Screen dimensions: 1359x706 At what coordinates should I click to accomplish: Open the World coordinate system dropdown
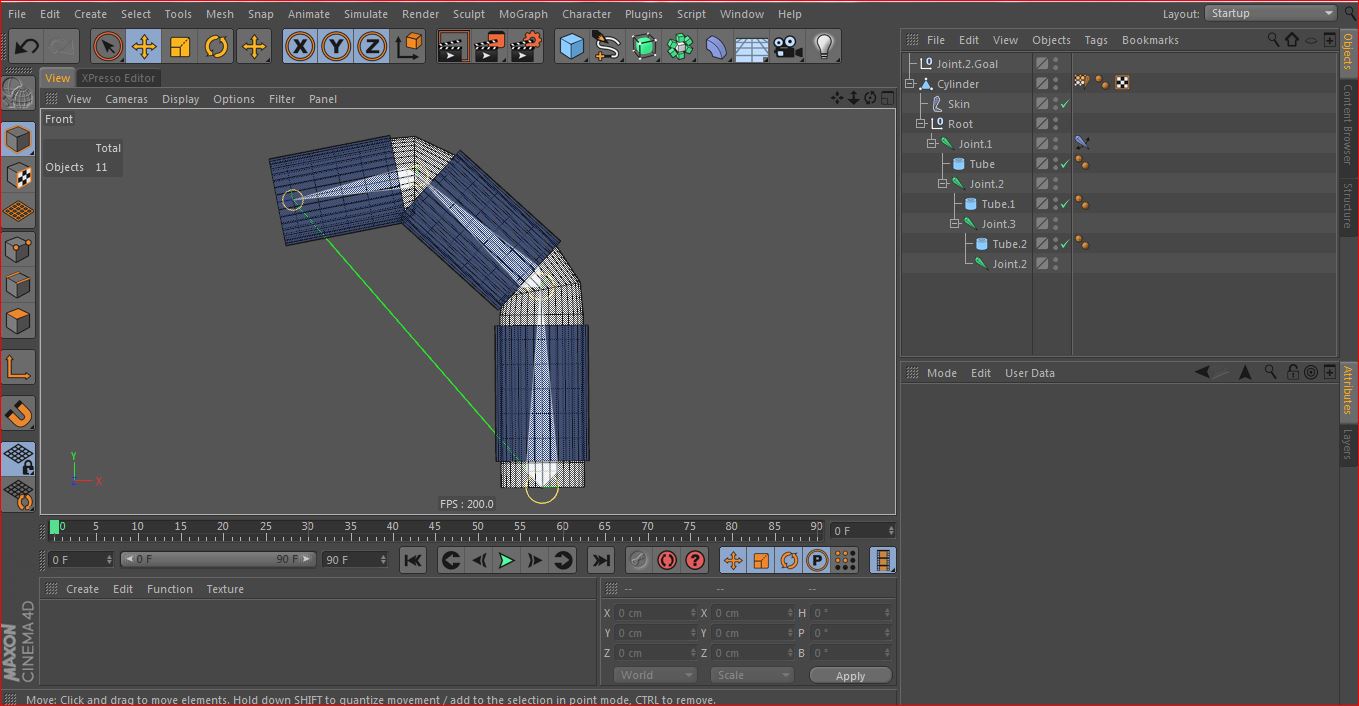(655, 675)
